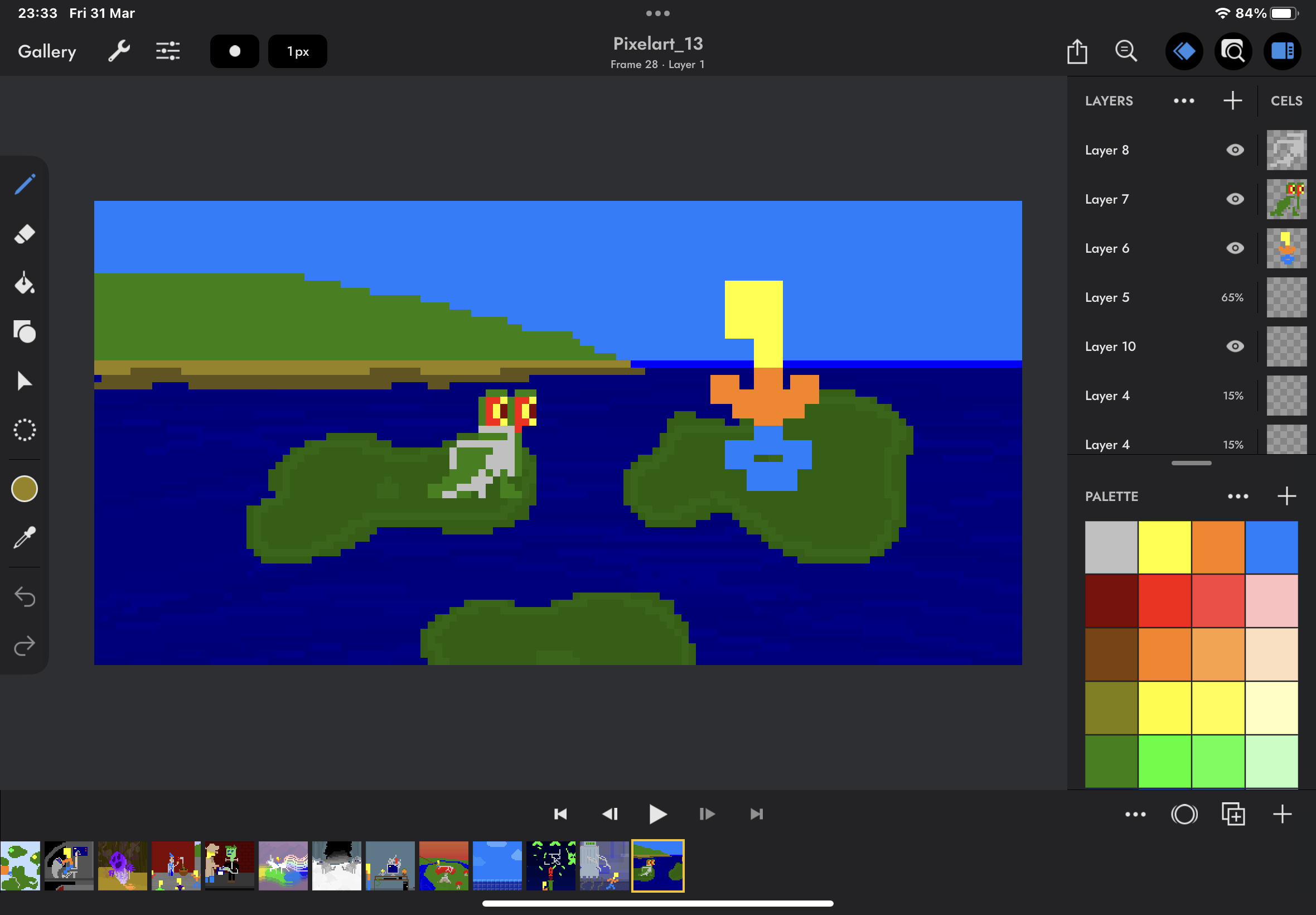
Task: Toggle onion skin circle icon
Action: tap(1184, 814)
